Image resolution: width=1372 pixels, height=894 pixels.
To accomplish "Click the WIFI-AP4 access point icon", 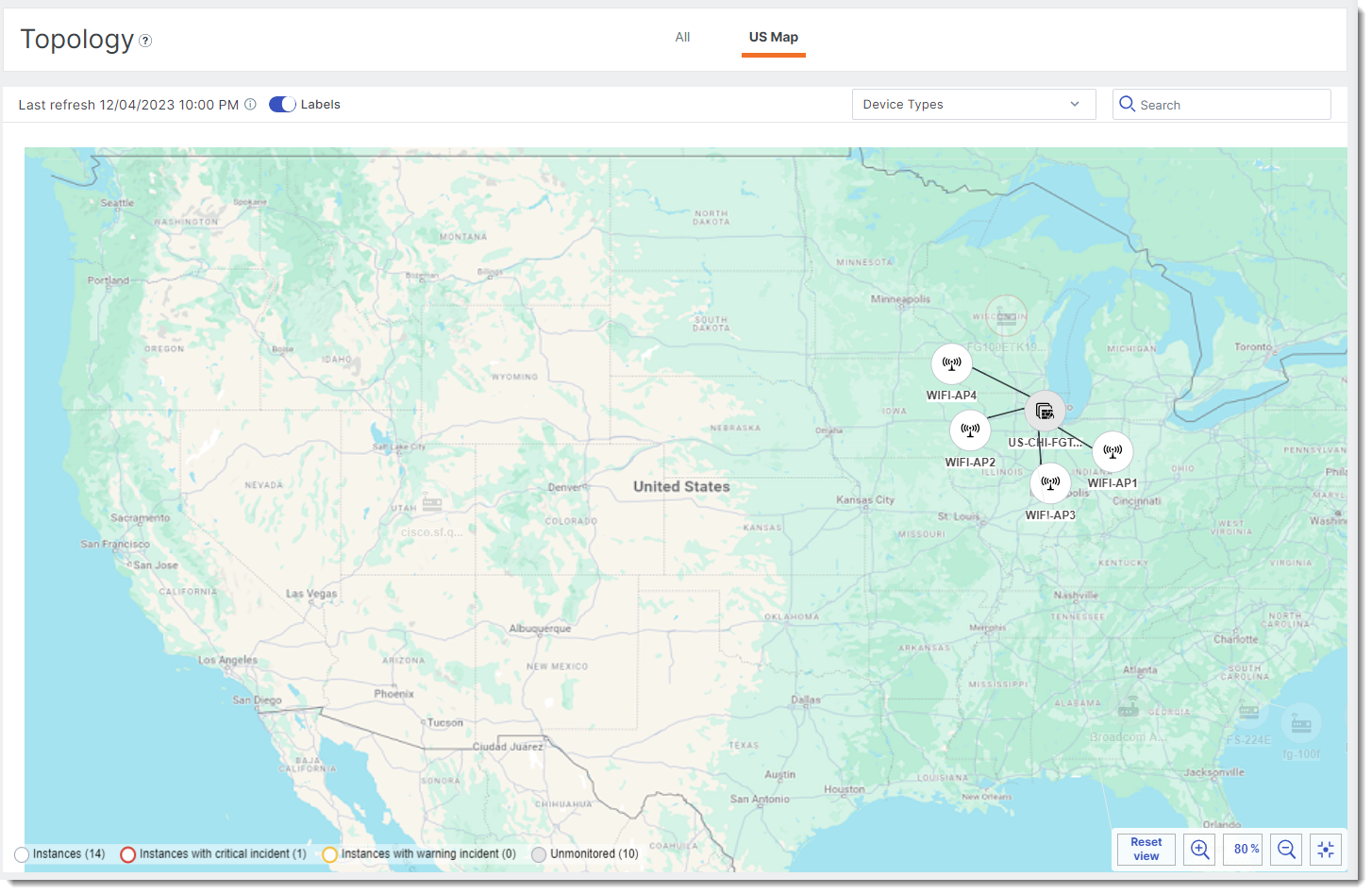I will (951, 363).
